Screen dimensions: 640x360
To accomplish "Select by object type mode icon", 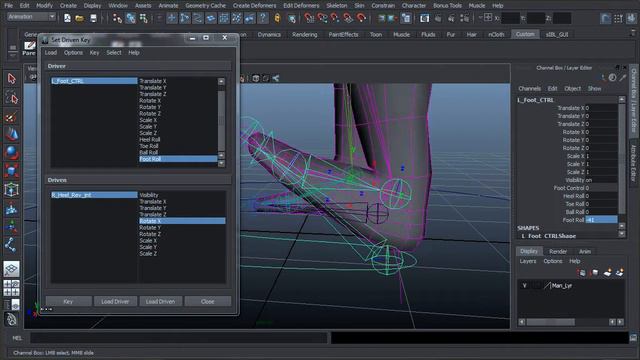I will tap(131, 18).
